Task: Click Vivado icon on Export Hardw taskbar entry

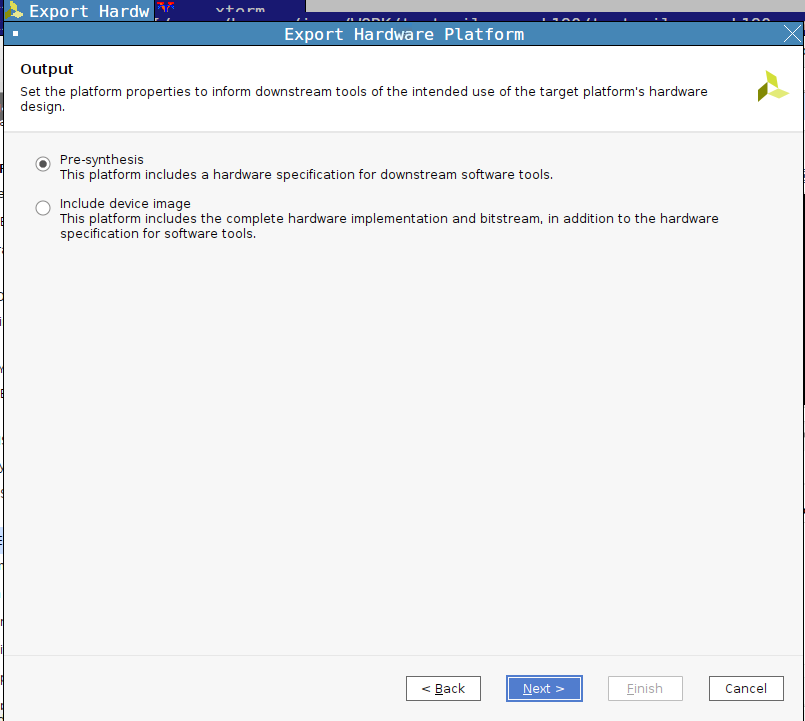Action: (15, 11)
